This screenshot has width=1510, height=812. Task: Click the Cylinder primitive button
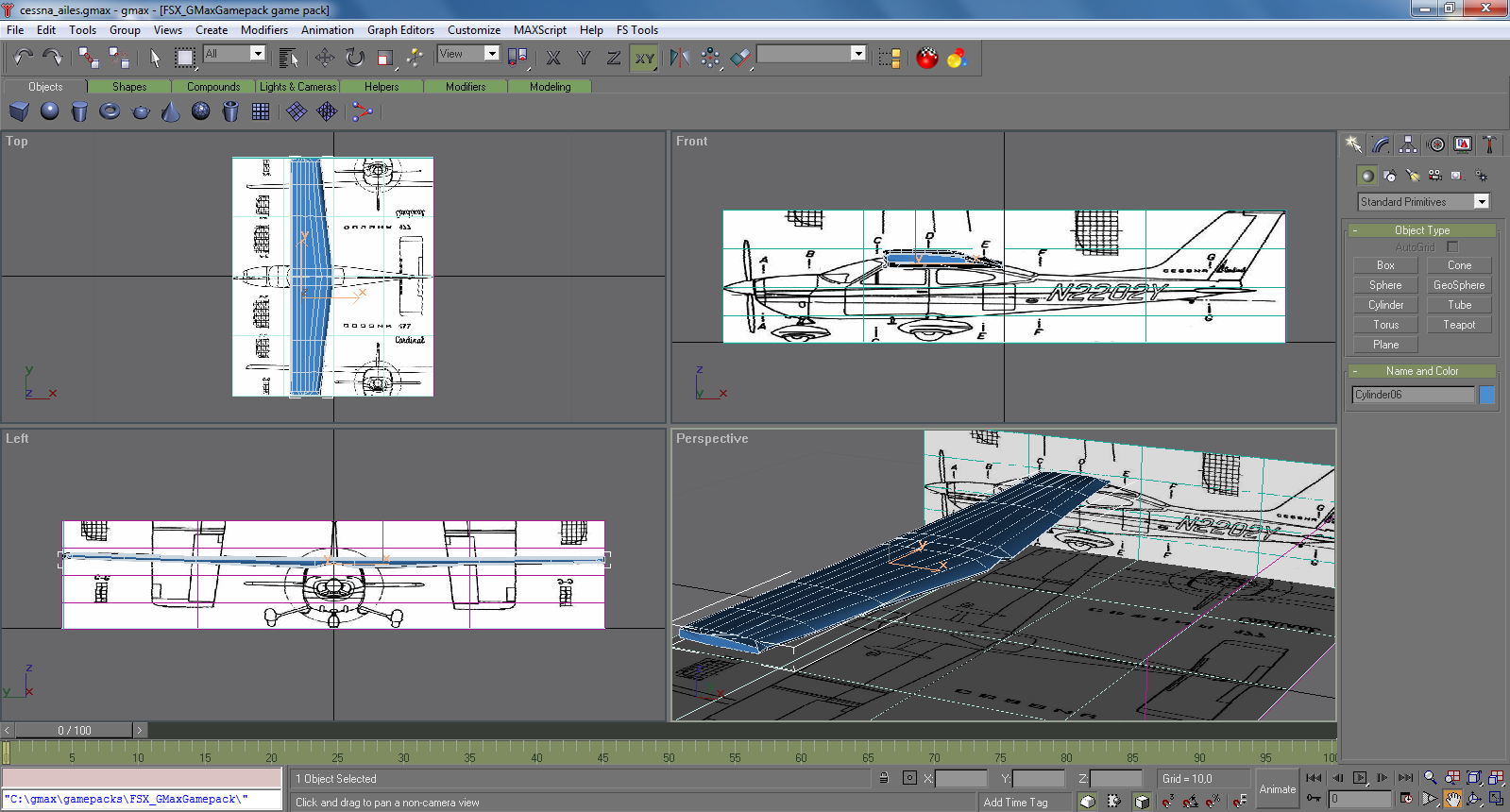point(1385,305)
